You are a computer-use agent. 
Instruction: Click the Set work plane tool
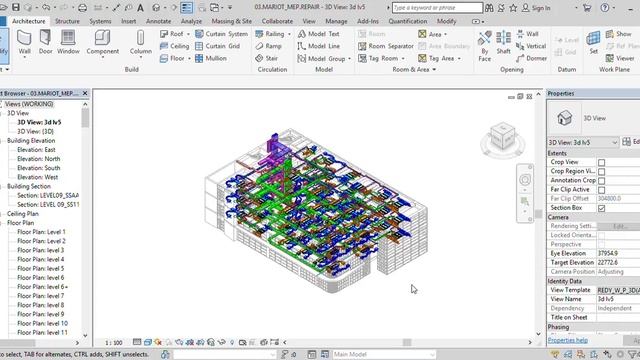point(593,43)
